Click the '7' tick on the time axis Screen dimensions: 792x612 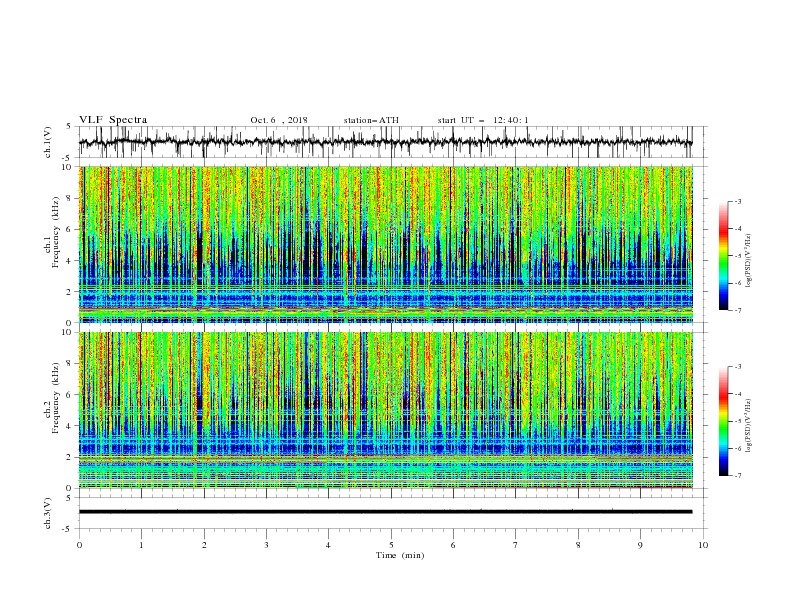pyautogui.click(x=516, y=545)
